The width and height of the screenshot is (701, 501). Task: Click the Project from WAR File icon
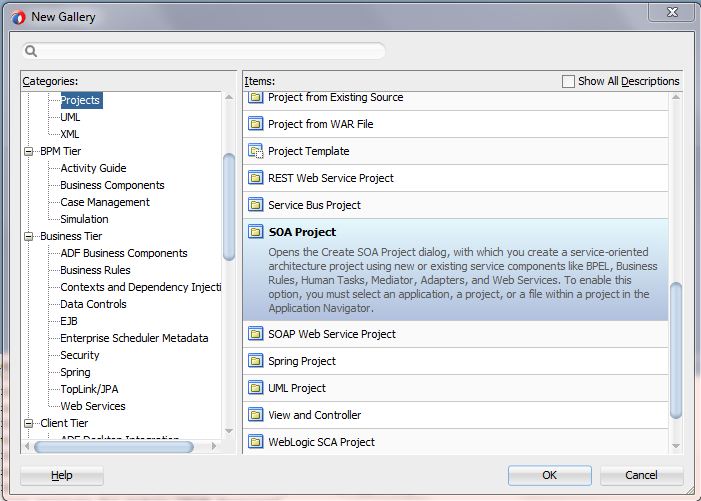click(x=256, y=124)
